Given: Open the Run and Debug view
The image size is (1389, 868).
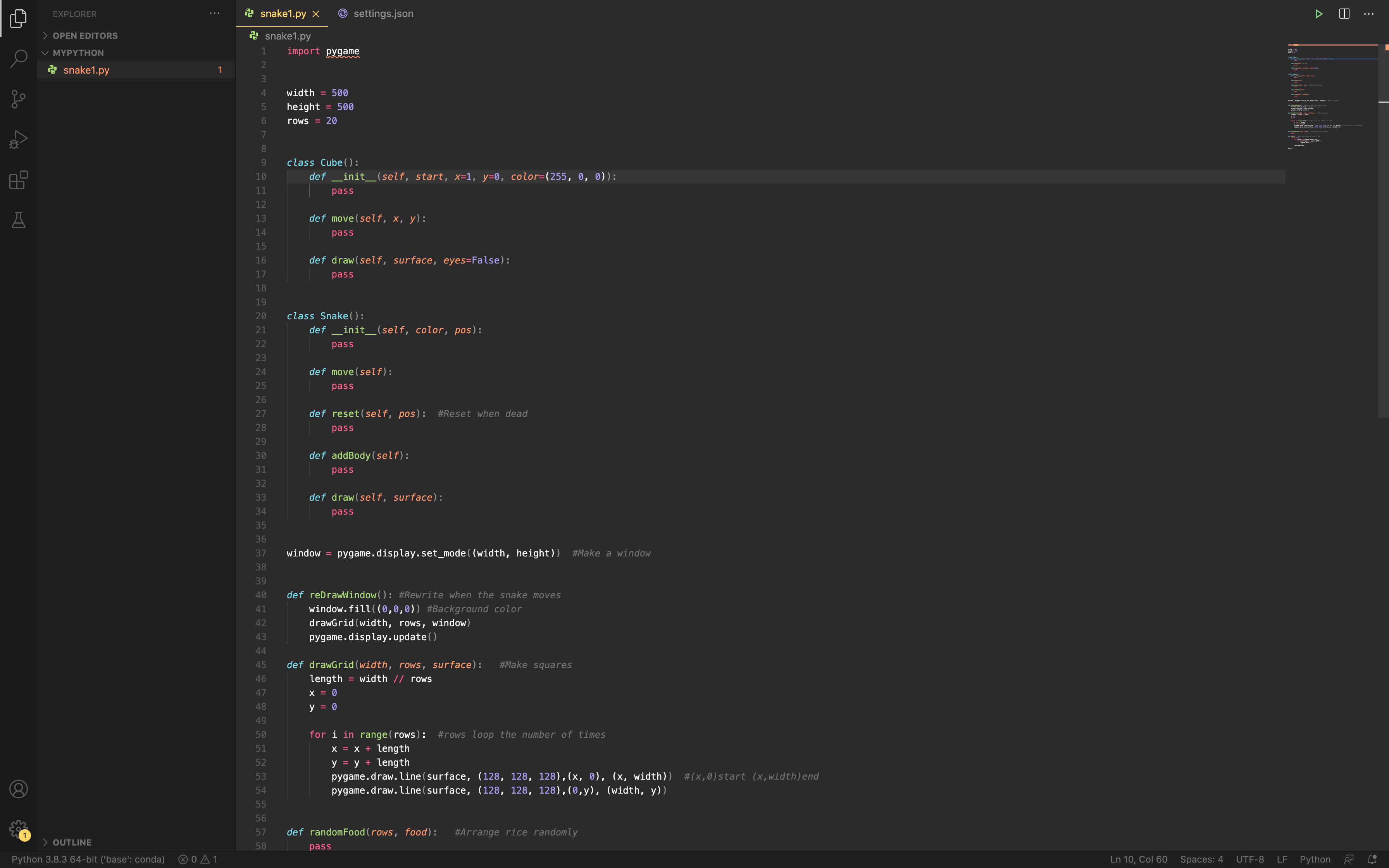Looking at the screenshot, I should click(x=18, y=139).
